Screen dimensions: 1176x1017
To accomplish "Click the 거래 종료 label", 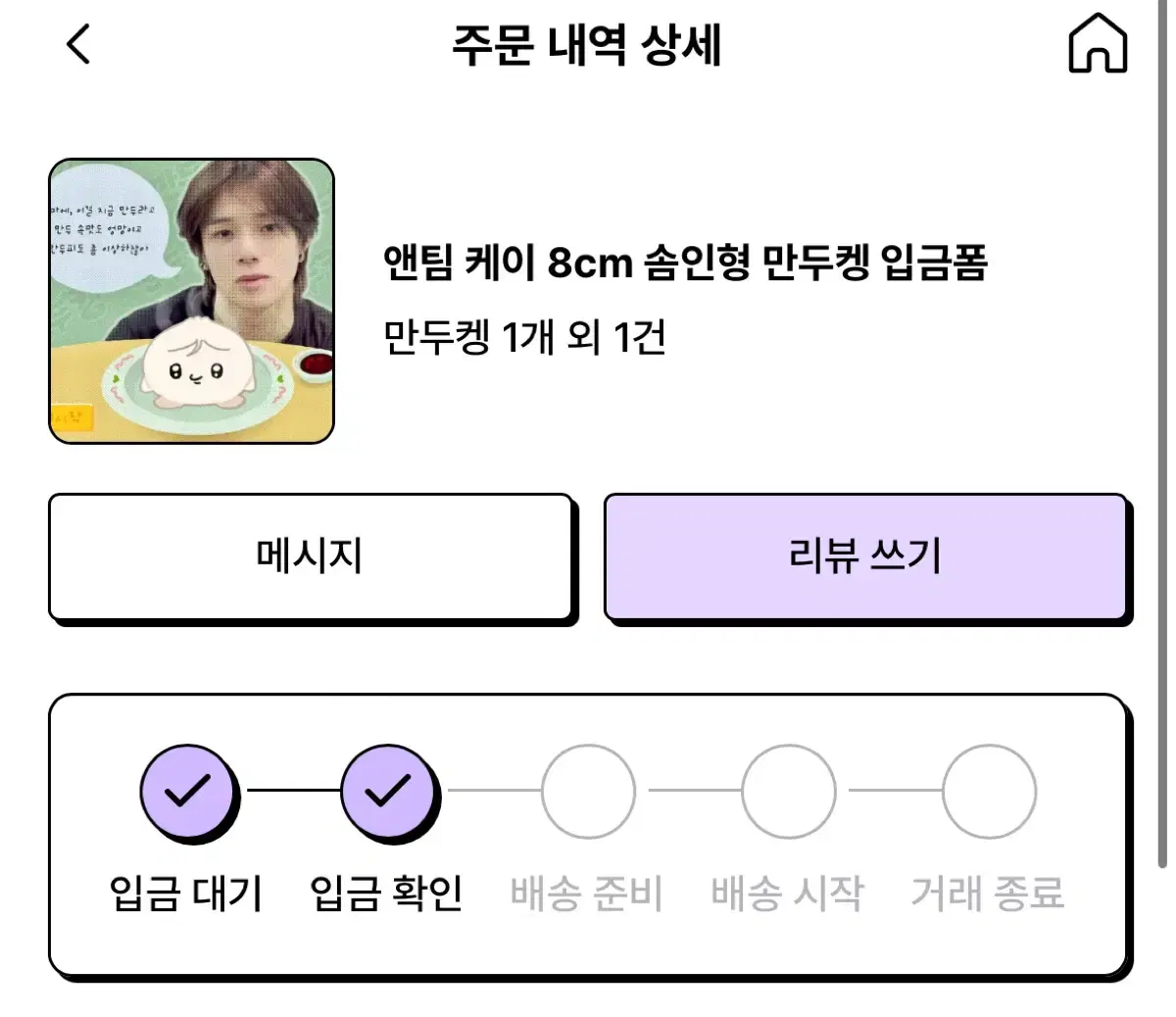I will 988,893.
